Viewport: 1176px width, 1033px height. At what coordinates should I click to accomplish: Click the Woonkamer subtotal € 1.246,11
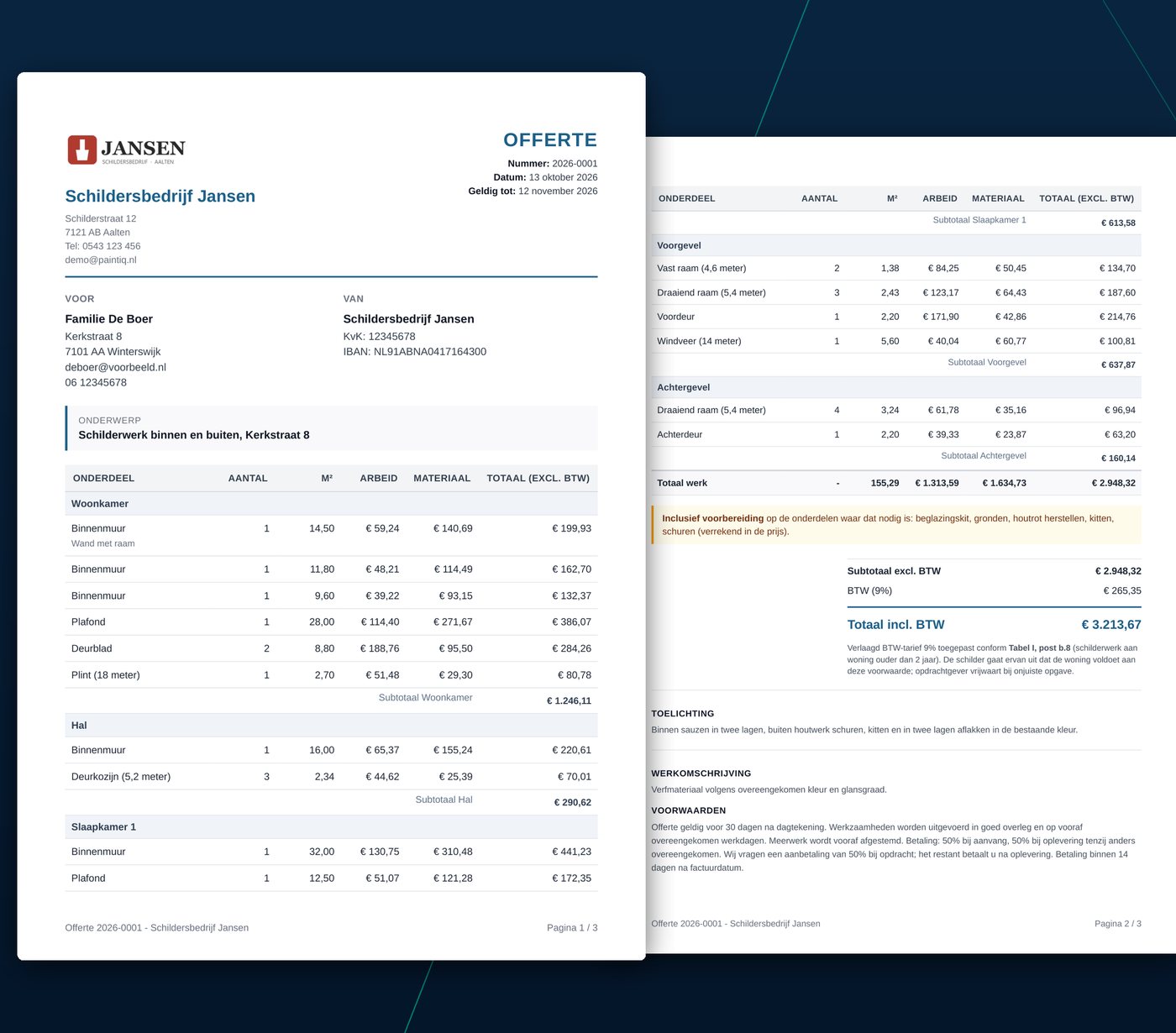(569, 700)
